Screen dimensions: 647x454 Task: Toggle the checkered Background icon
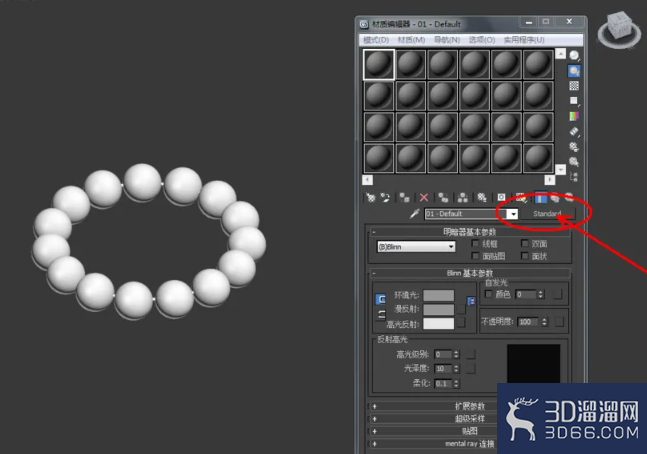[574, 86]
